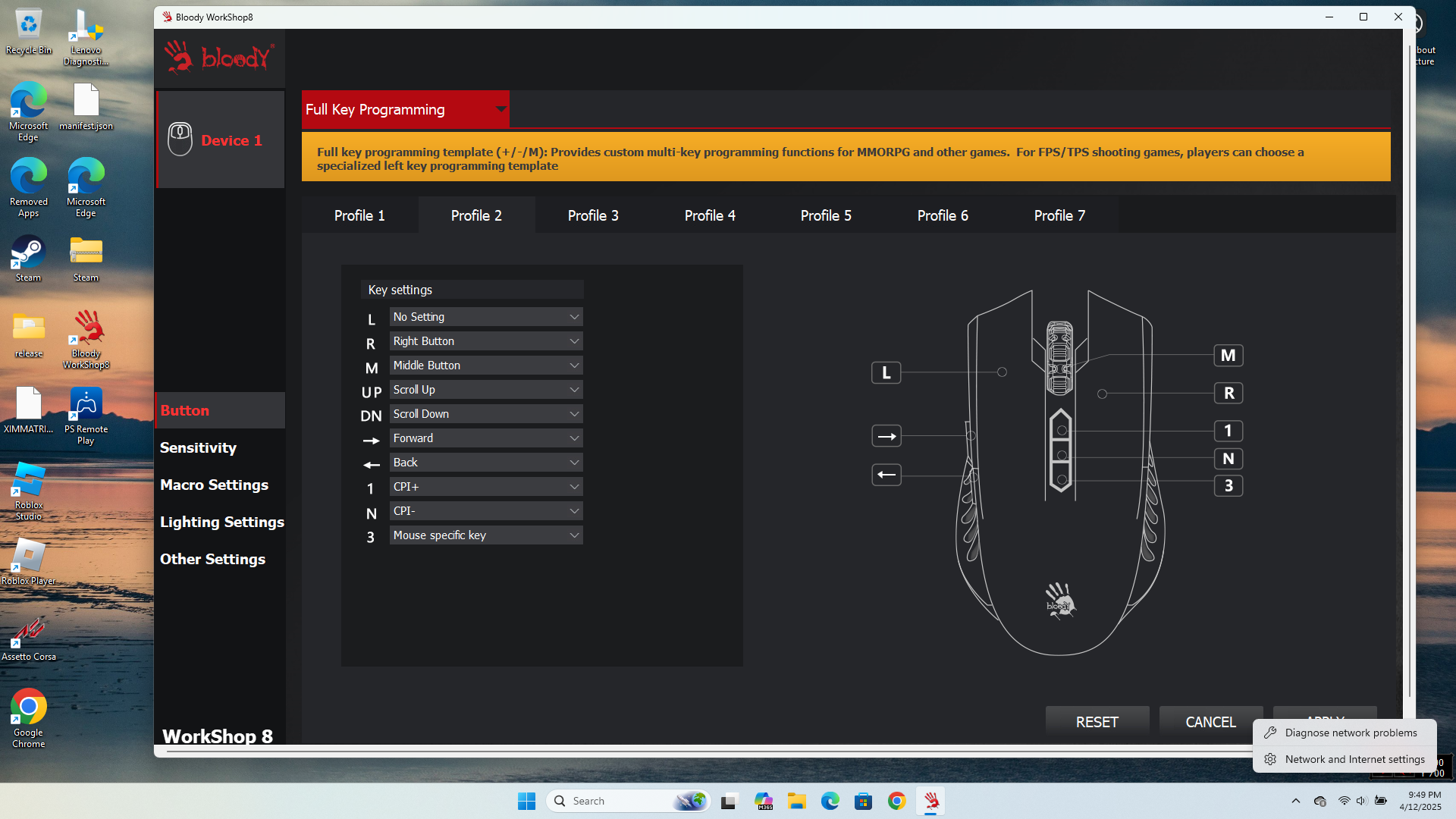The height and width of the screenshot is (819, 1456).
Task: Open Recycle Bin on the desktop
Action: (x=29, y=32)
